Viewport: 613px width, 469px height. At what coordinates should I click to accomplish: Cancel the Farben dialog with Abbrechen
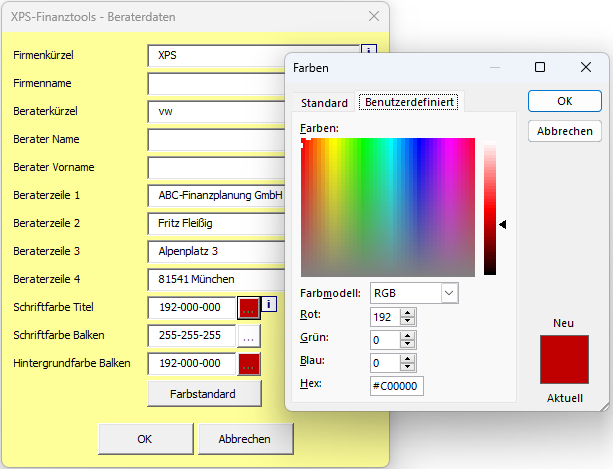click(x=565, y=131)
